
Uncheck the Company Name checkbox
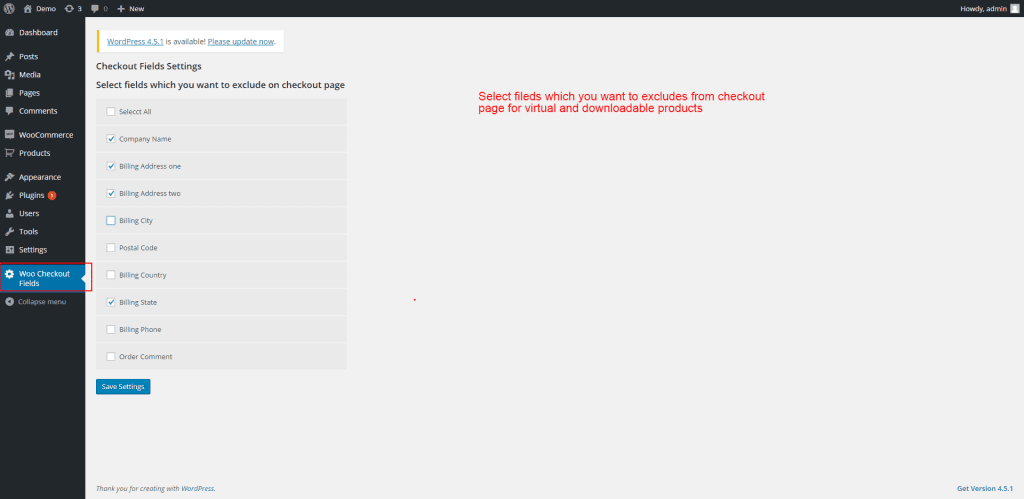(110, 139)
